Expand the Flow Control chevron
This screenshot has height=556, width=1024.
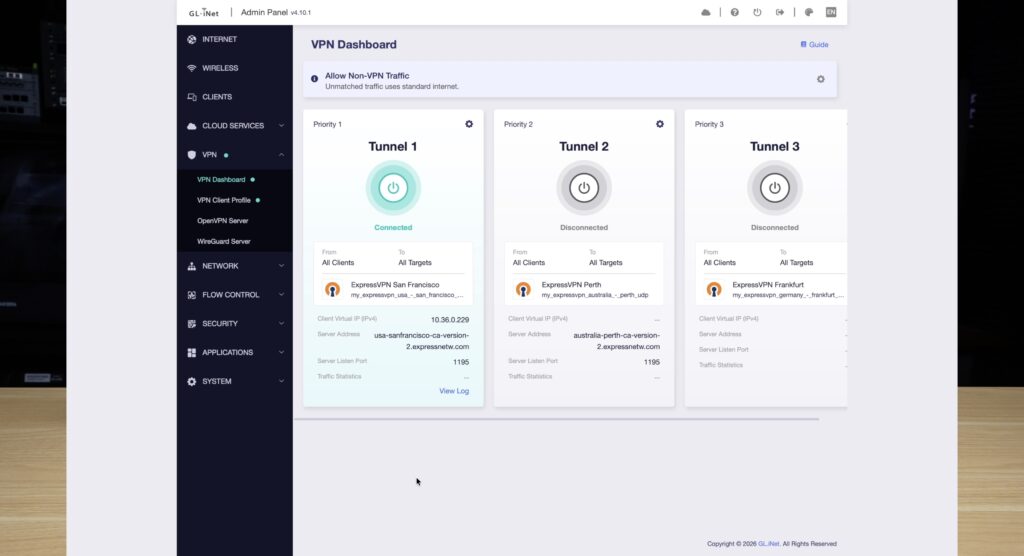point(281,295)
